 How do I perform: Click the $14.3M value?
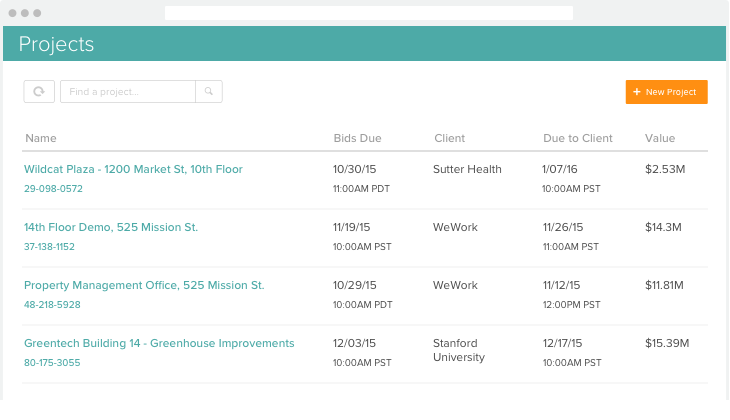(x=663, y=227)
